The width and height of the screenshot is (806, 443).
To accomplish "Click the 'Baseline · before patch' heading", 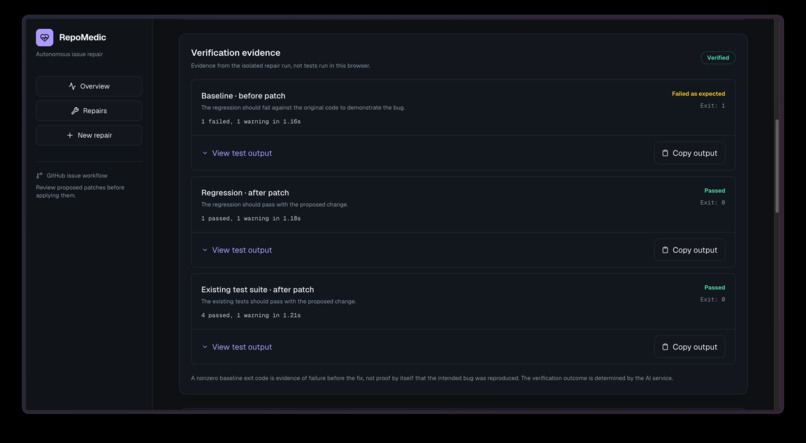I will [243, 96].
